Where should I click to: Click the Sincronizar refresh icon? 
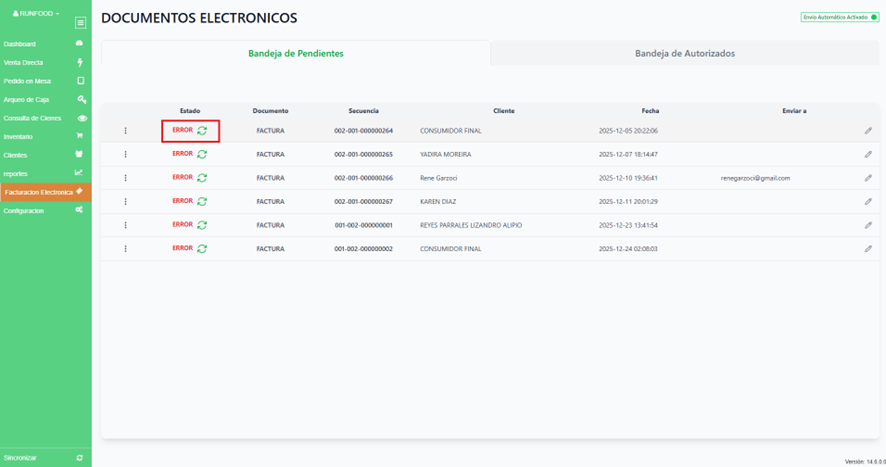click(80, 458)
